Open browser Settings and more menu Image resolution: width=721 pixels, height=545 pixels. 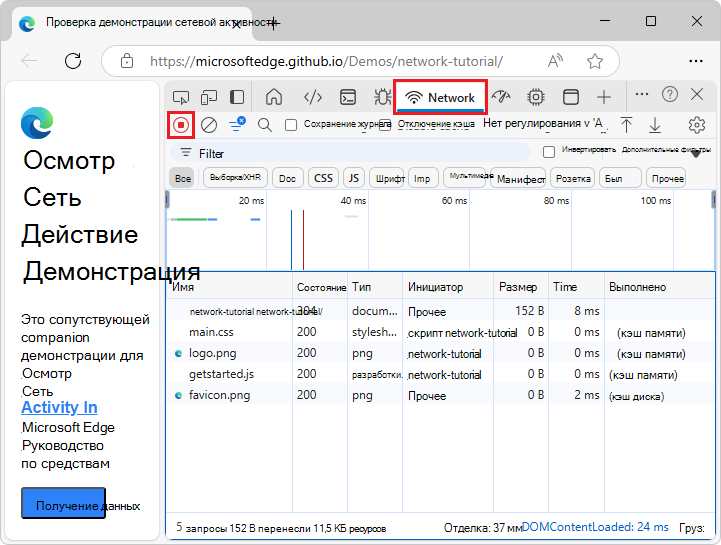coord(696,61)
